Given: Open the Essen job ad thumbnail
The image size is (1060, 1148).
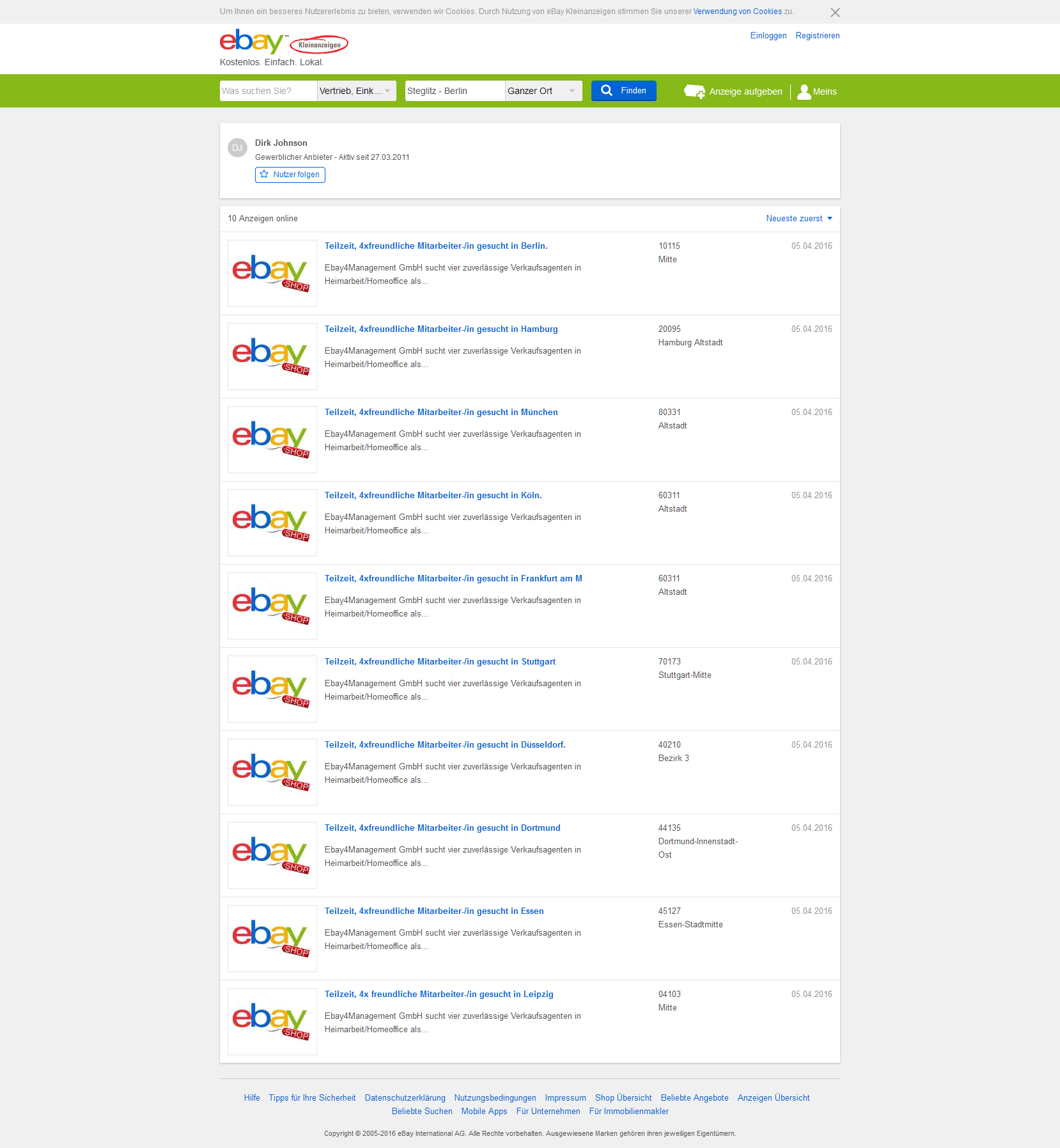Looking at the screenshot, I should coord(272,938).
